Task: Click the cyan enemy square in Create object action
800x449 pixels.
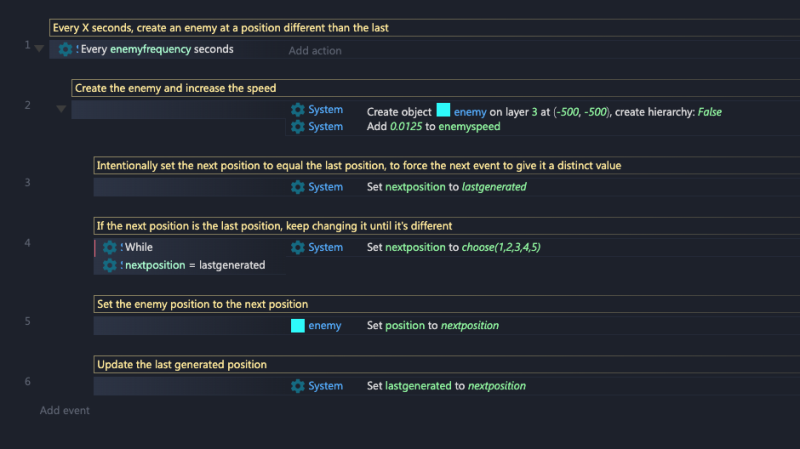Action: pyautogui.click(x=443, y=110)
